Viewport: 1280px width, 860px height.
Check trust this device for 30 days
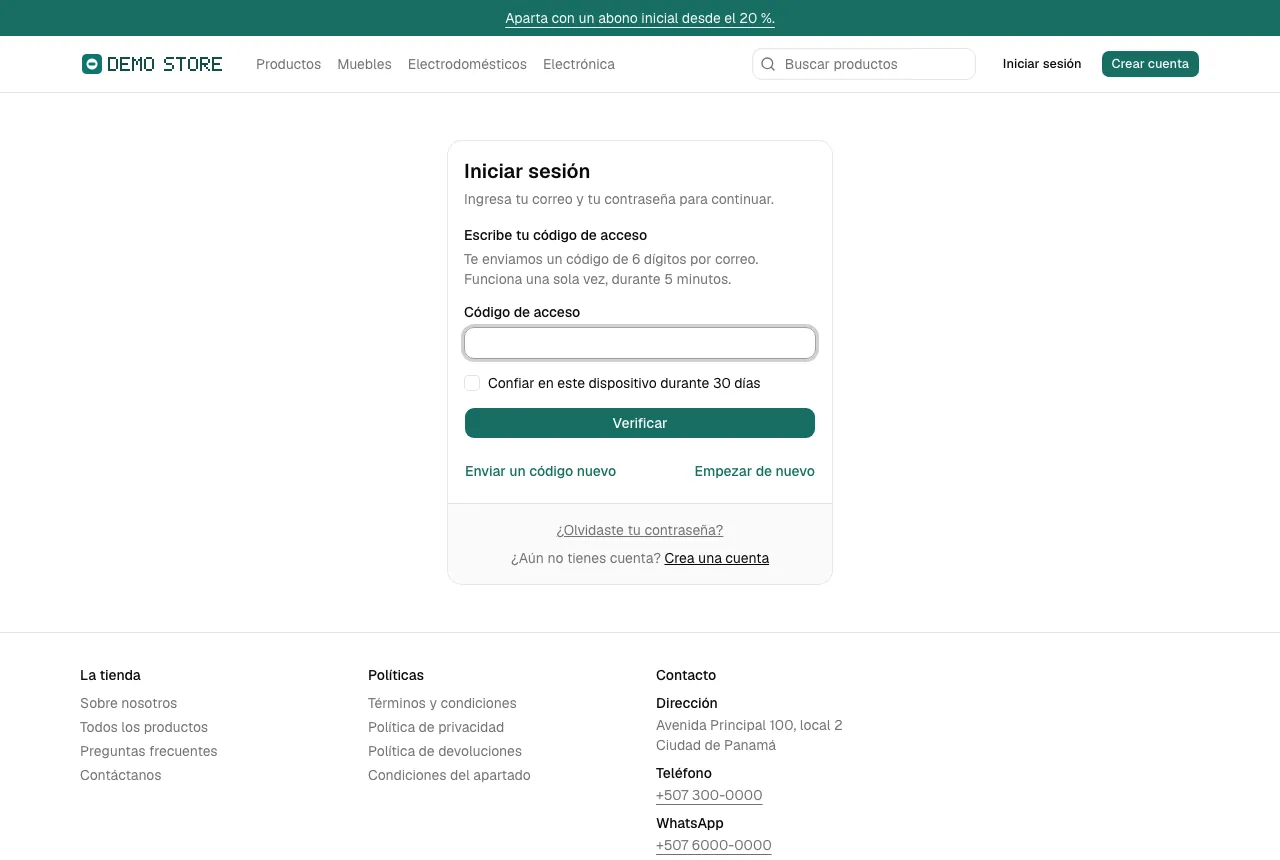tap(472, 383)
